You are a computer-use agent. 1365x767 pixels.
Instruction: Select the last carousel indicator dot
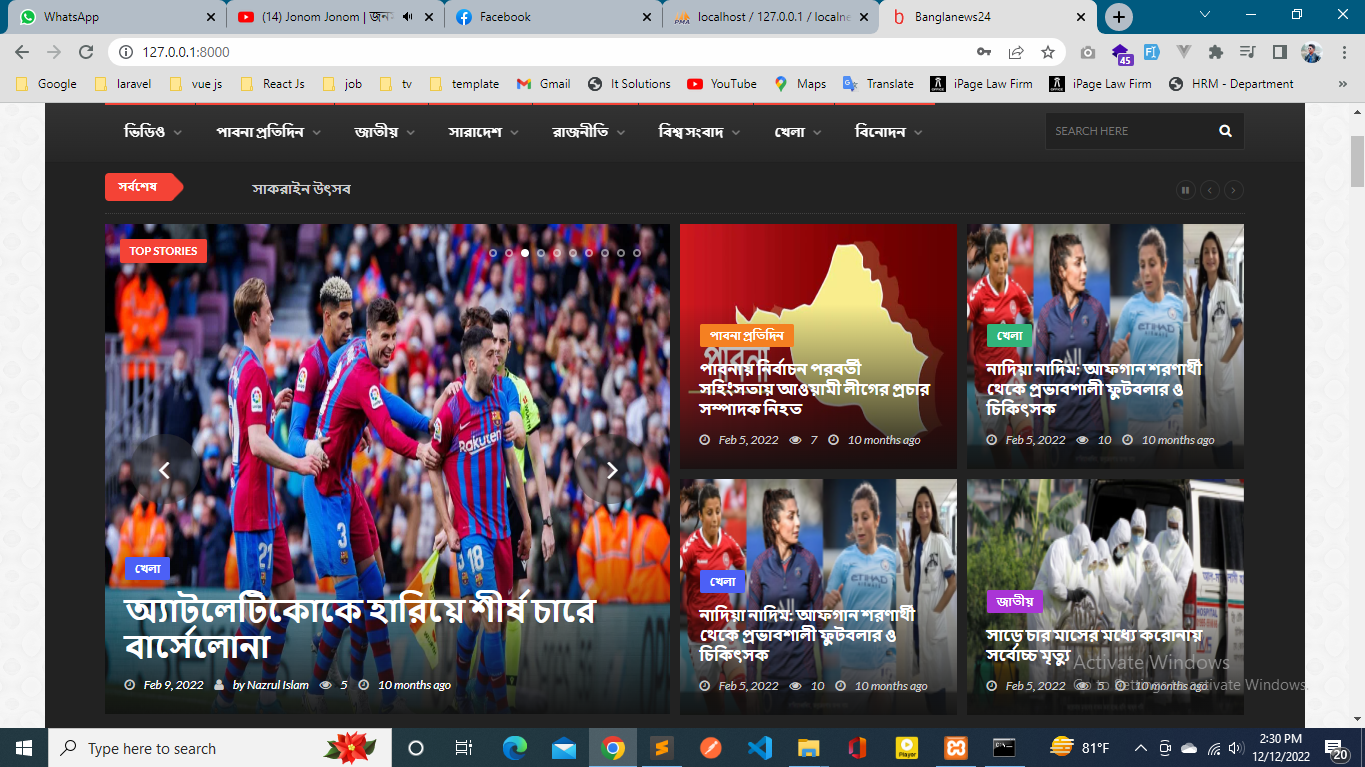tap(637, 253)
